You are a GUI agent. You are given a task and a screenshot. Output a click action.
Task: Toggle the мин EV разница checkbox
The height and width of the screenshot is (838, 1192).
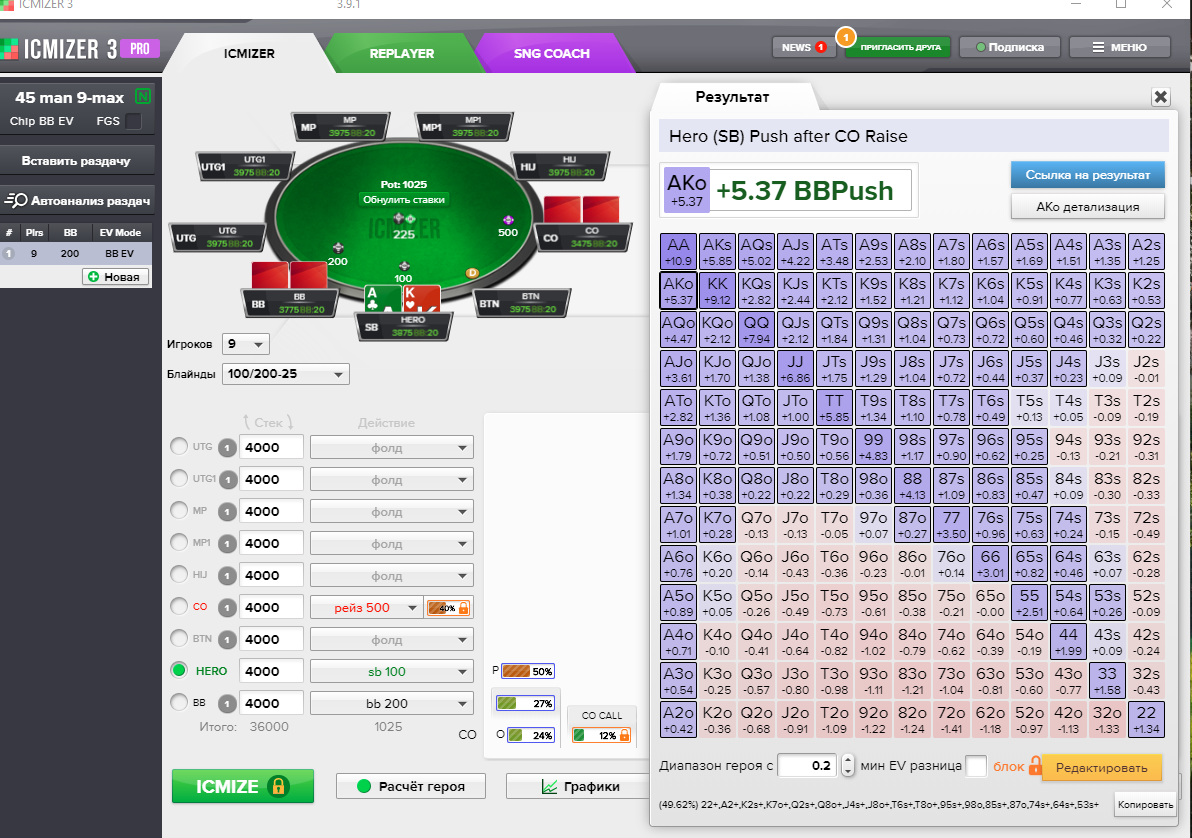click(x=975, y=766)
